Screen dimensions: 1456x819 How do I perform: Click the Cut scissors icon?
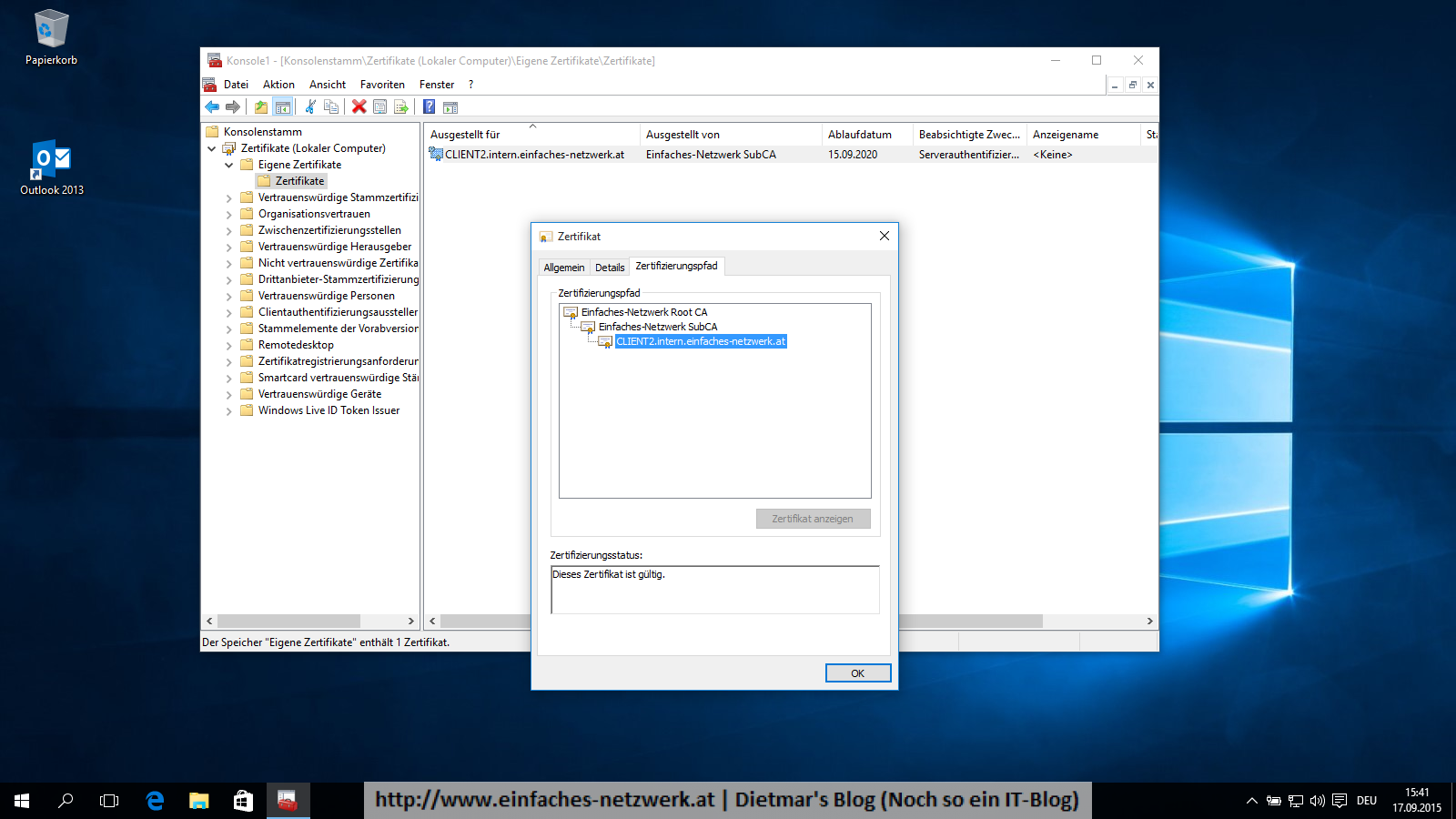click(x=310, y=107)
